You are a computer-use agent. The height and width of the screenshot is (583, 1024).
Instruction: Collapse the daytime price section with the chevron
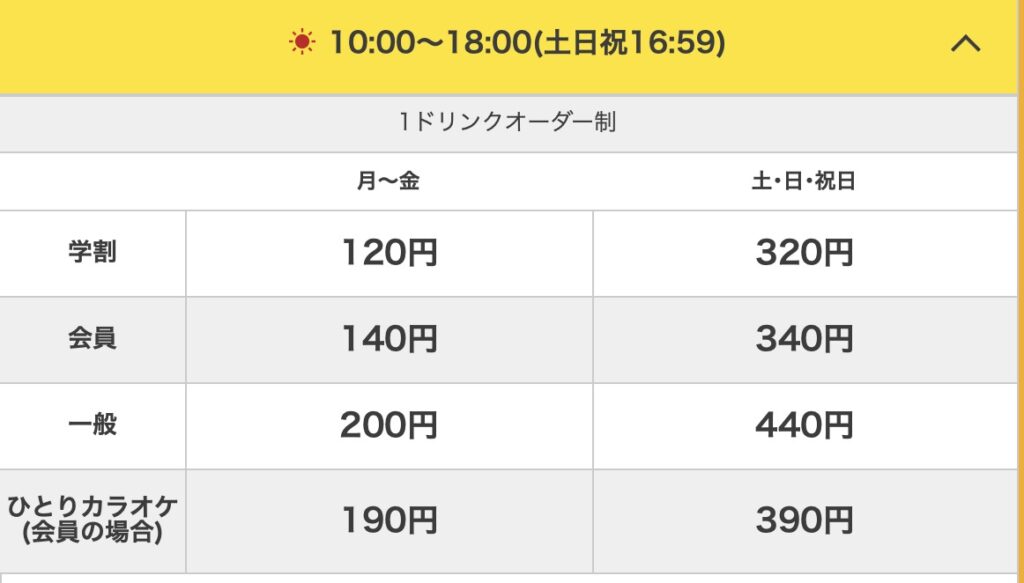coord(965,44)
